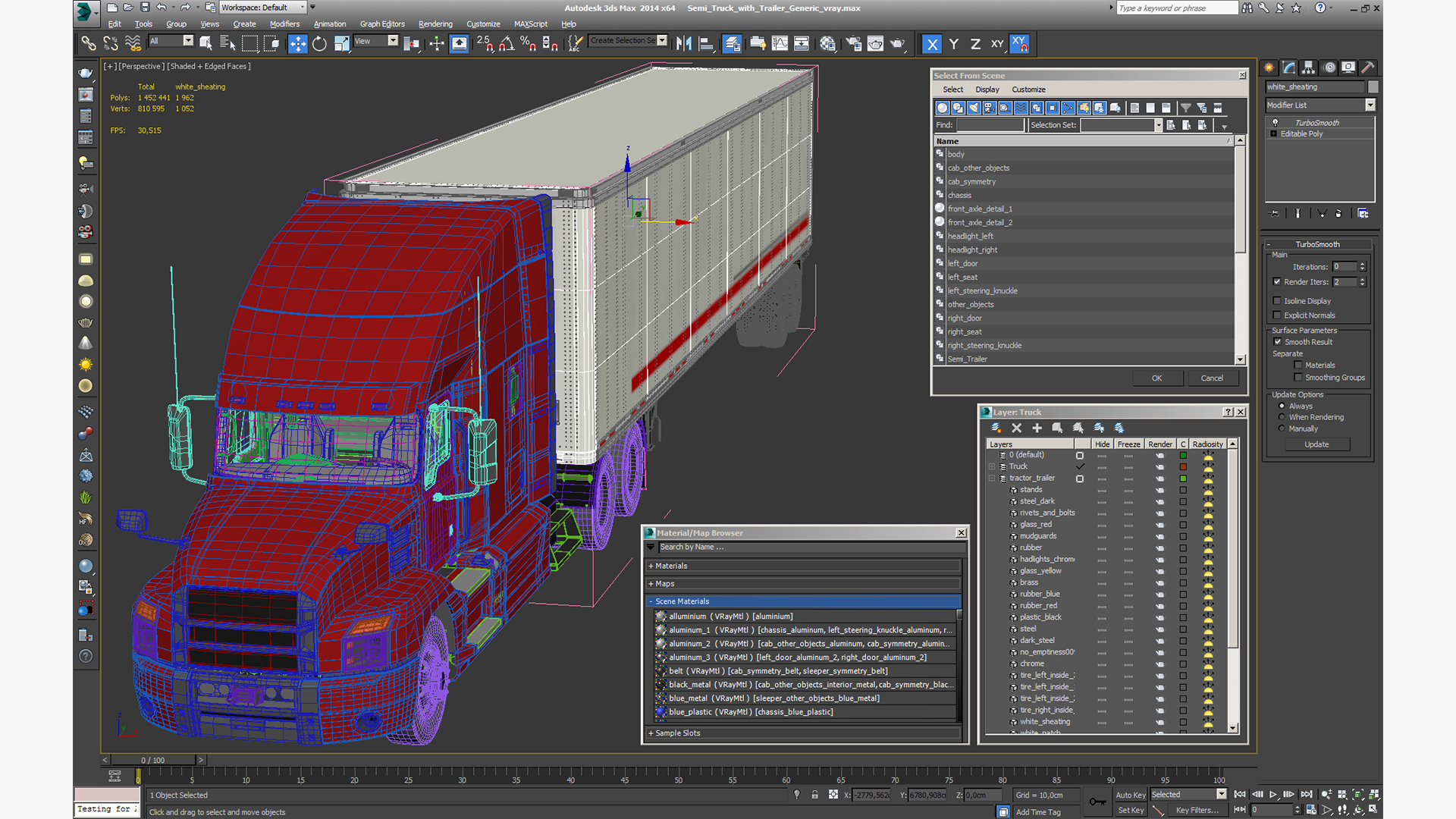Click the tractor_trailer layer color swatch

click(x=1183, y=479)
